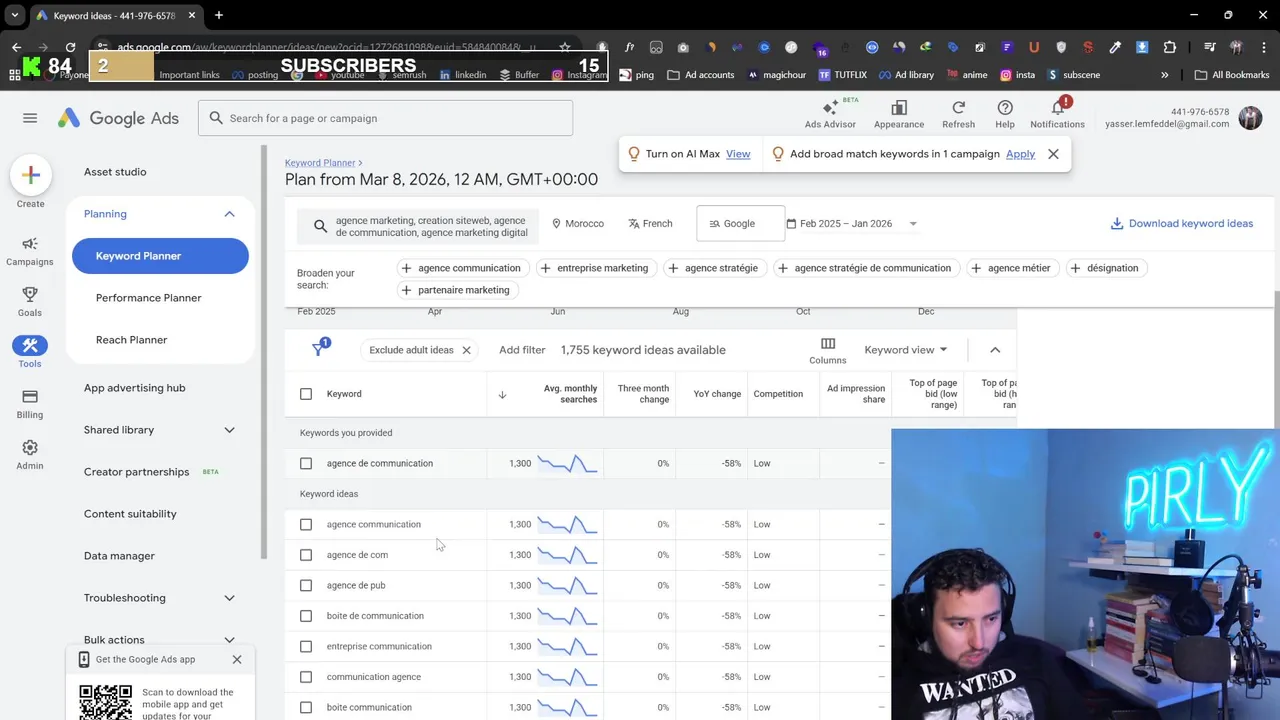Open the Google Ads main menu hamburger

click(x=30, y=118)
